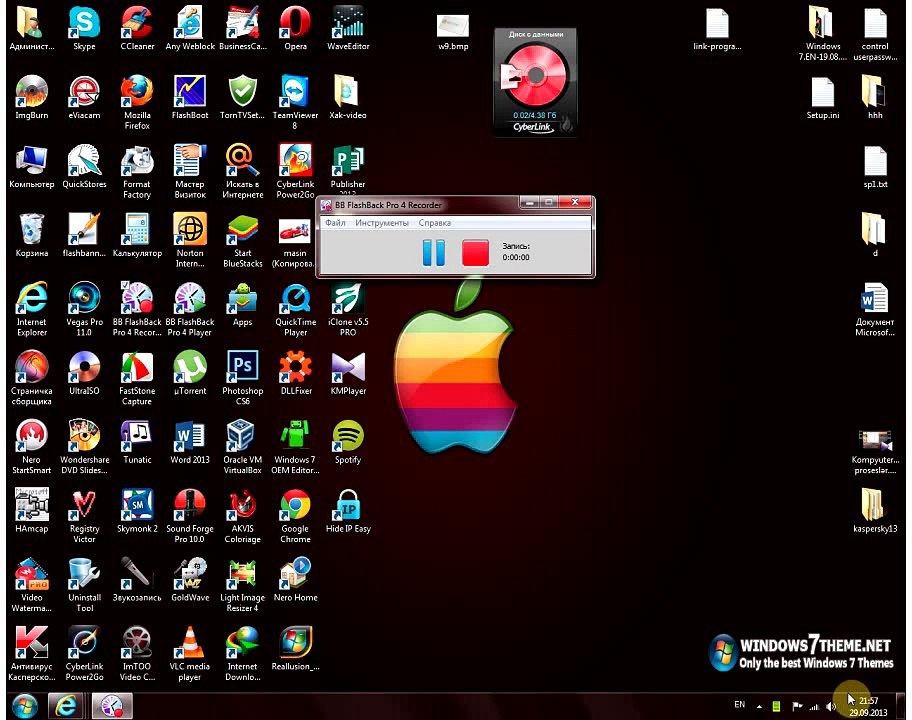Viewport: 912px width, 720px height.
Task: Launch the GoldWave desktop icon
Action: tap(190, 580)
